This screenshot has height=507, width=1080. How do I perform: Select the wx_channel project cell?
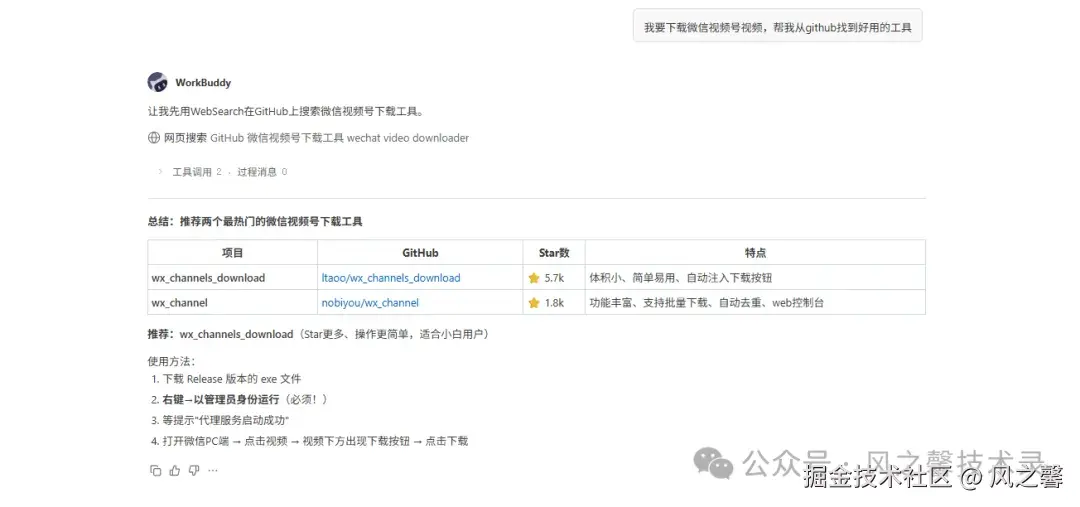pos(233,302)
